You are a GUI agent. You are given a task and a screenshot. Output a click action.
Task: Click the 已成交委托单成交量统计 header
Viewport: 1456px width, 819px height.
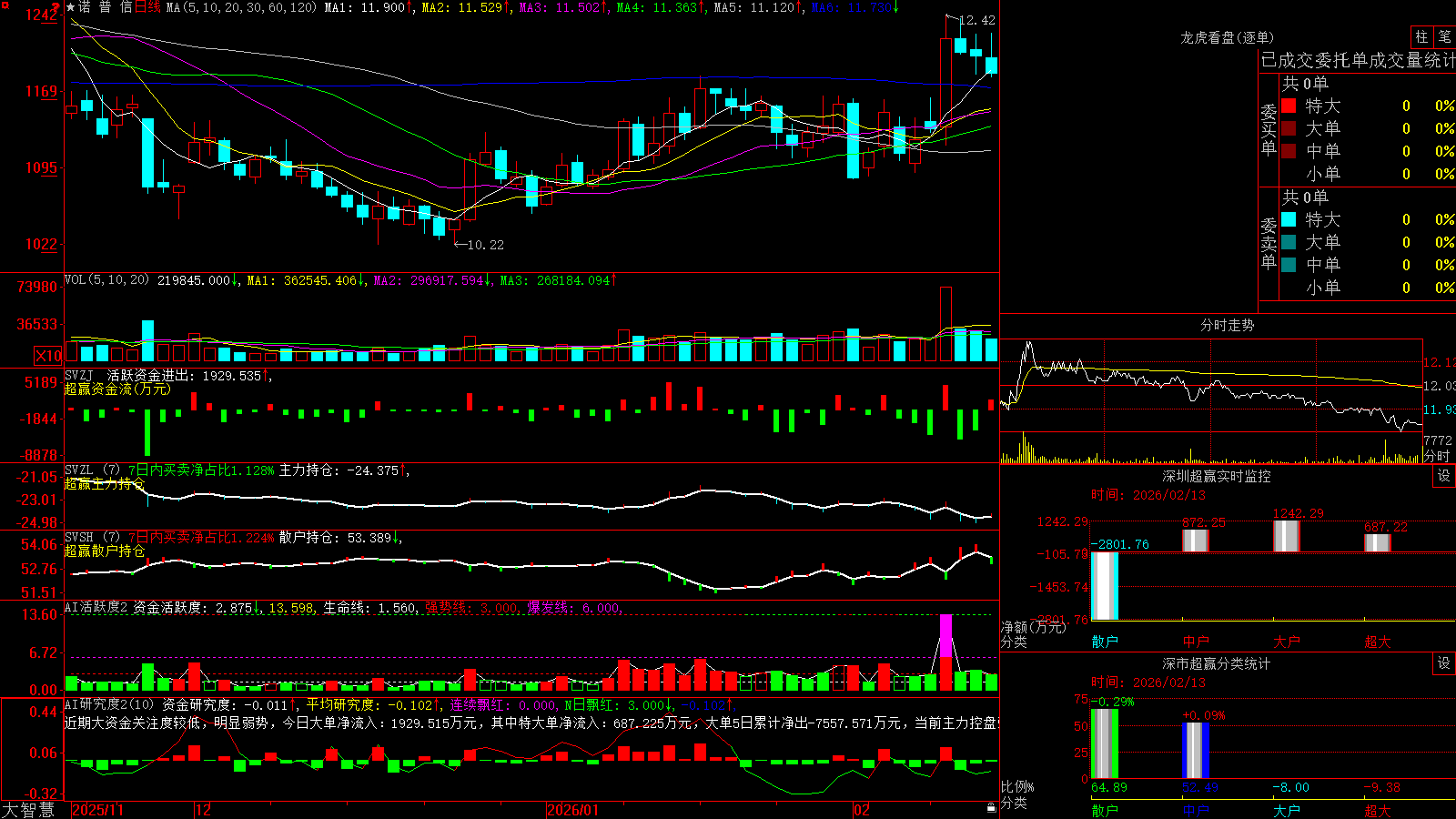click(1358, 60)
